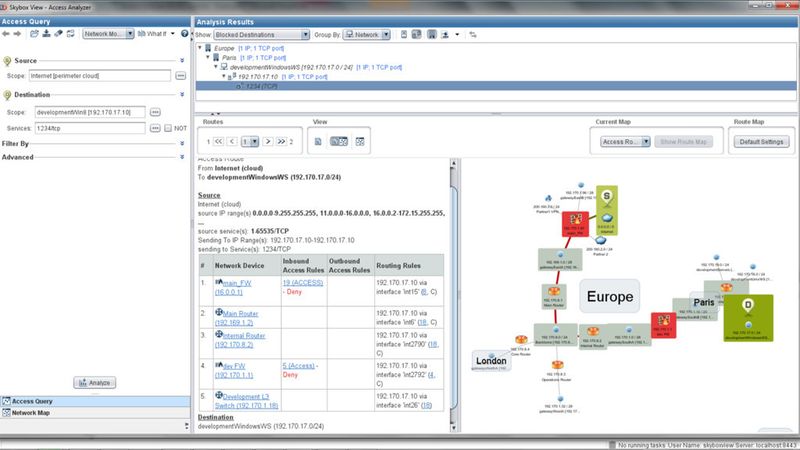Select the developmentWindowsWS tree row
The image size is (800, 450).
pyautogui.click(x=316, y=67)
